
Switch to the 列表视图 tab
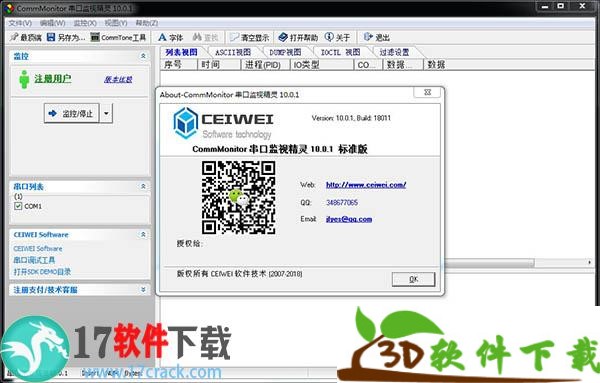pyautogui.click(x=181, y=52)
